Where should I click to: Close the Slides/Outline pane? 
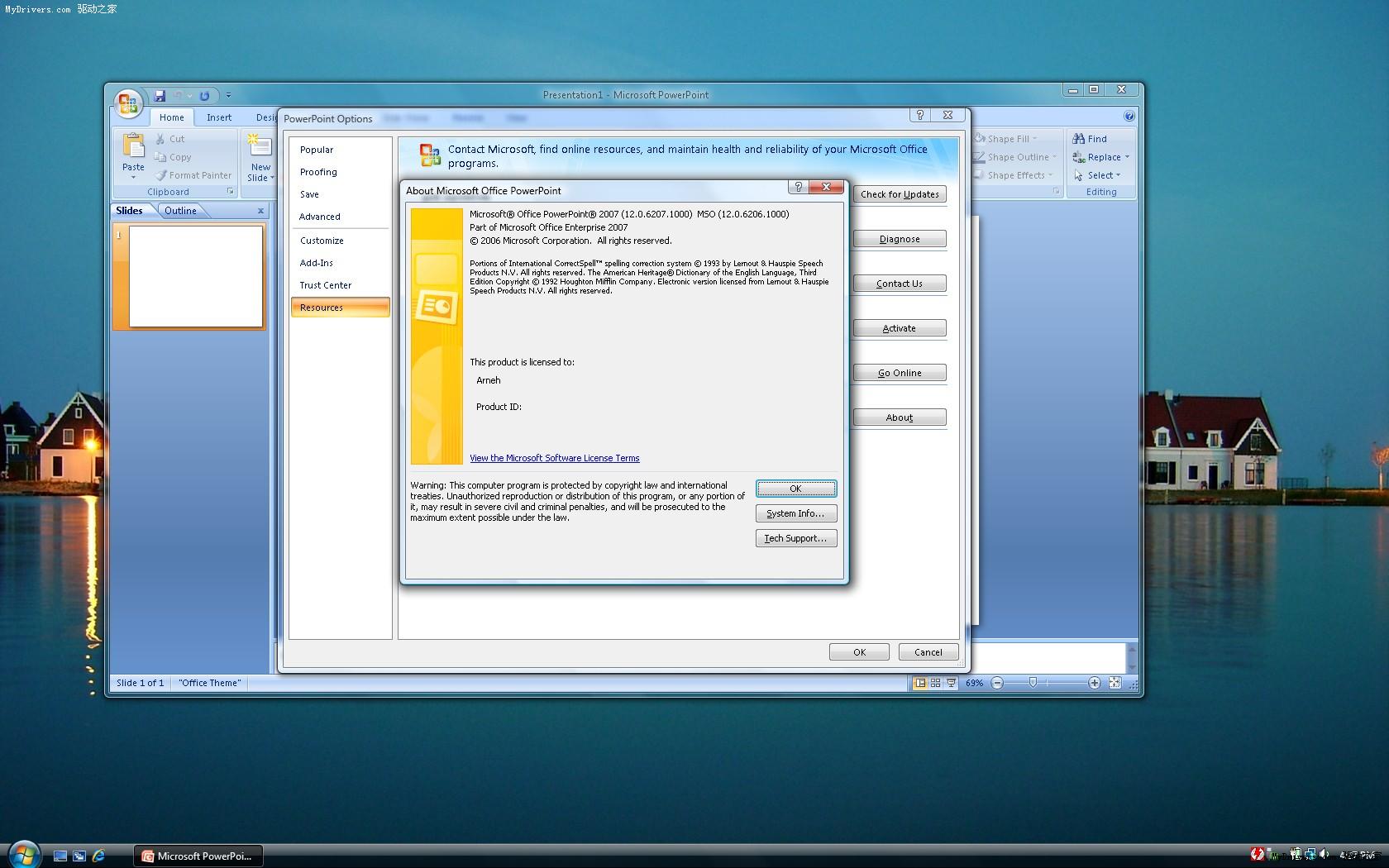(260, 211)
